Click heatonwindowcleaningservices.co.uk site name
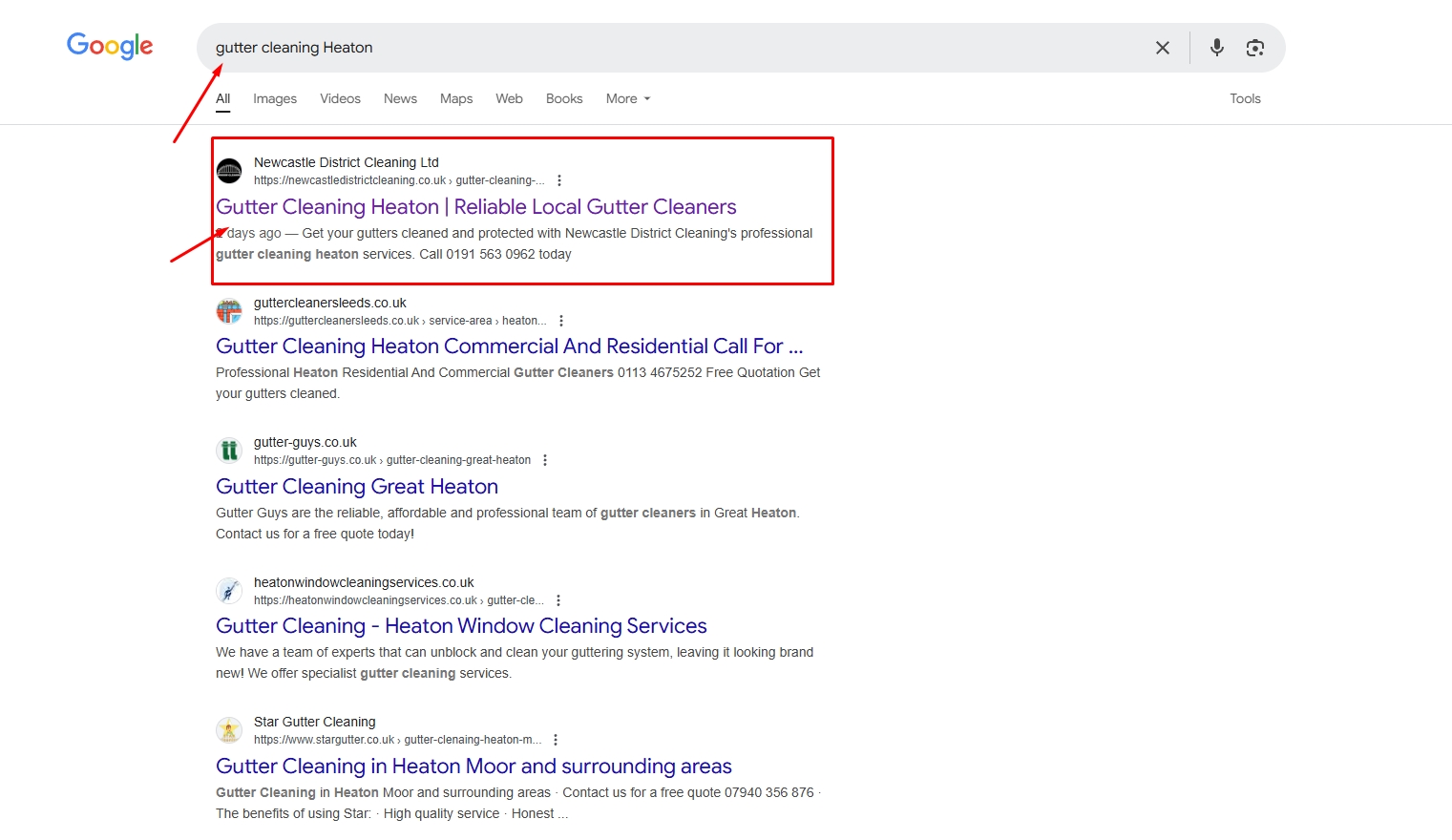 364,582
